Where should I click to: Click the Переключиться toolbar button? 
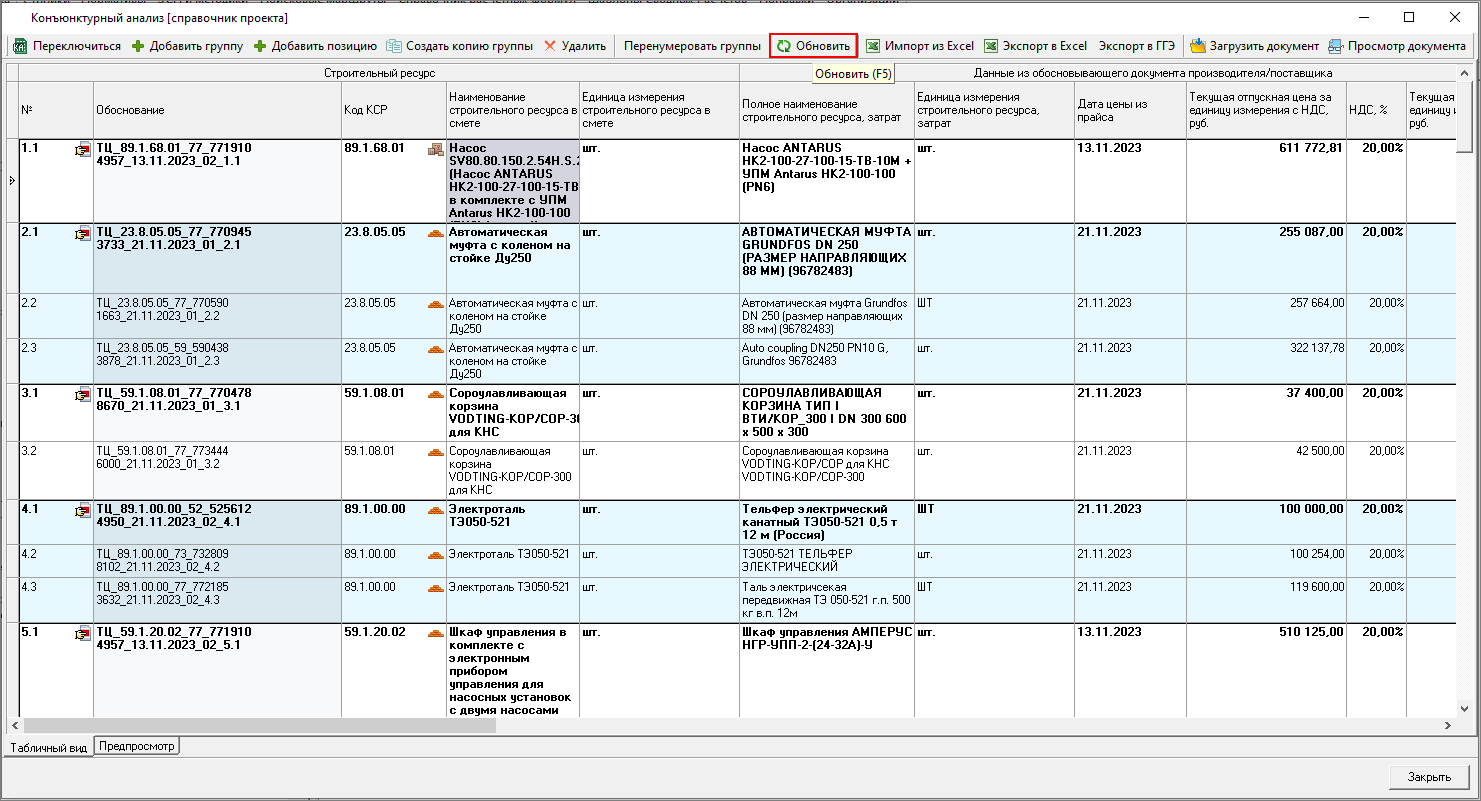67,46
